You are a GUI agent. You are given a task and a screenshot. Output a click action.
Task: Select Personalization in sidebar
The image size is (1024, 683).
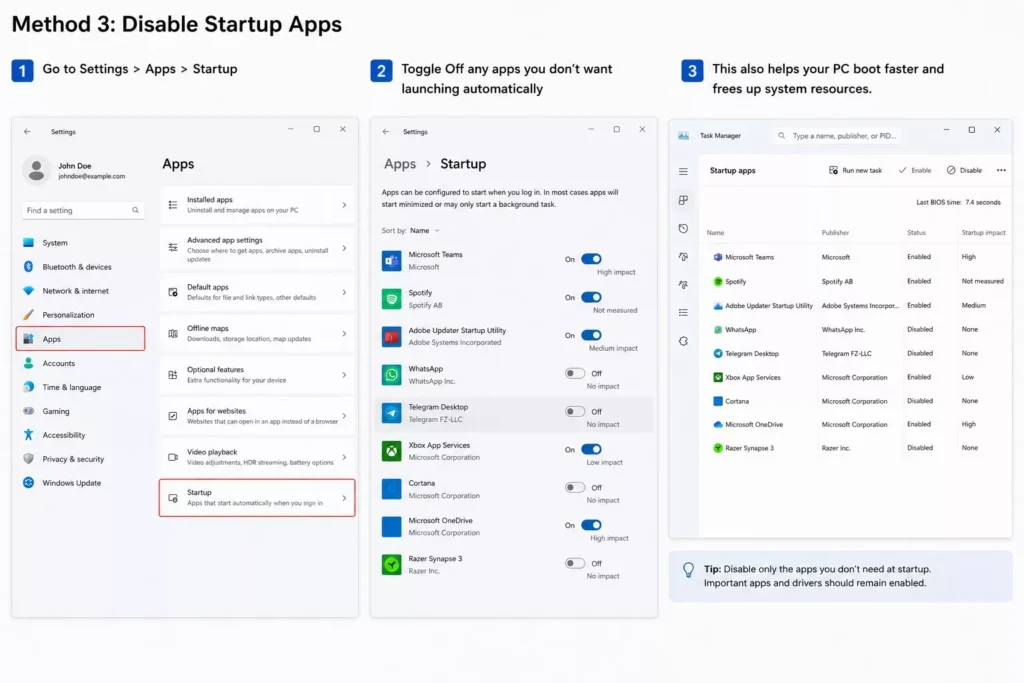(x=80, y=315)
